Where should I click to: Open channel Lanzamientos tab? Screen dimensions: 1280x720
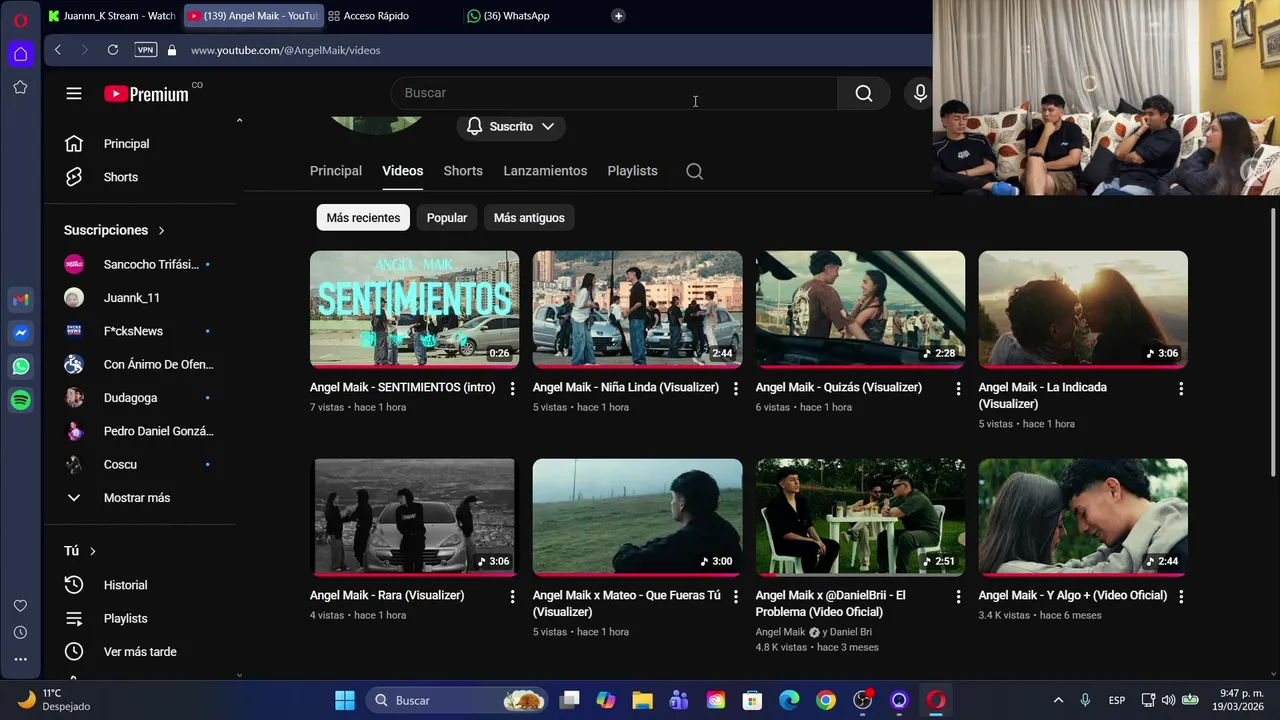point(545,171)
